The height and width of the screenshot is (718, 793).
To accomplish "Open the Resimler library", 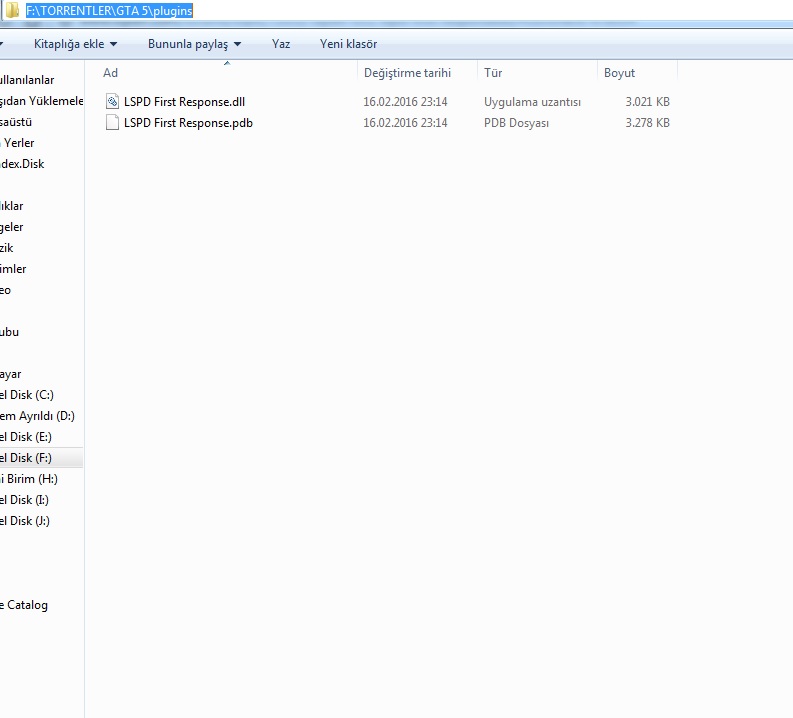I will [x=13, y=269].
